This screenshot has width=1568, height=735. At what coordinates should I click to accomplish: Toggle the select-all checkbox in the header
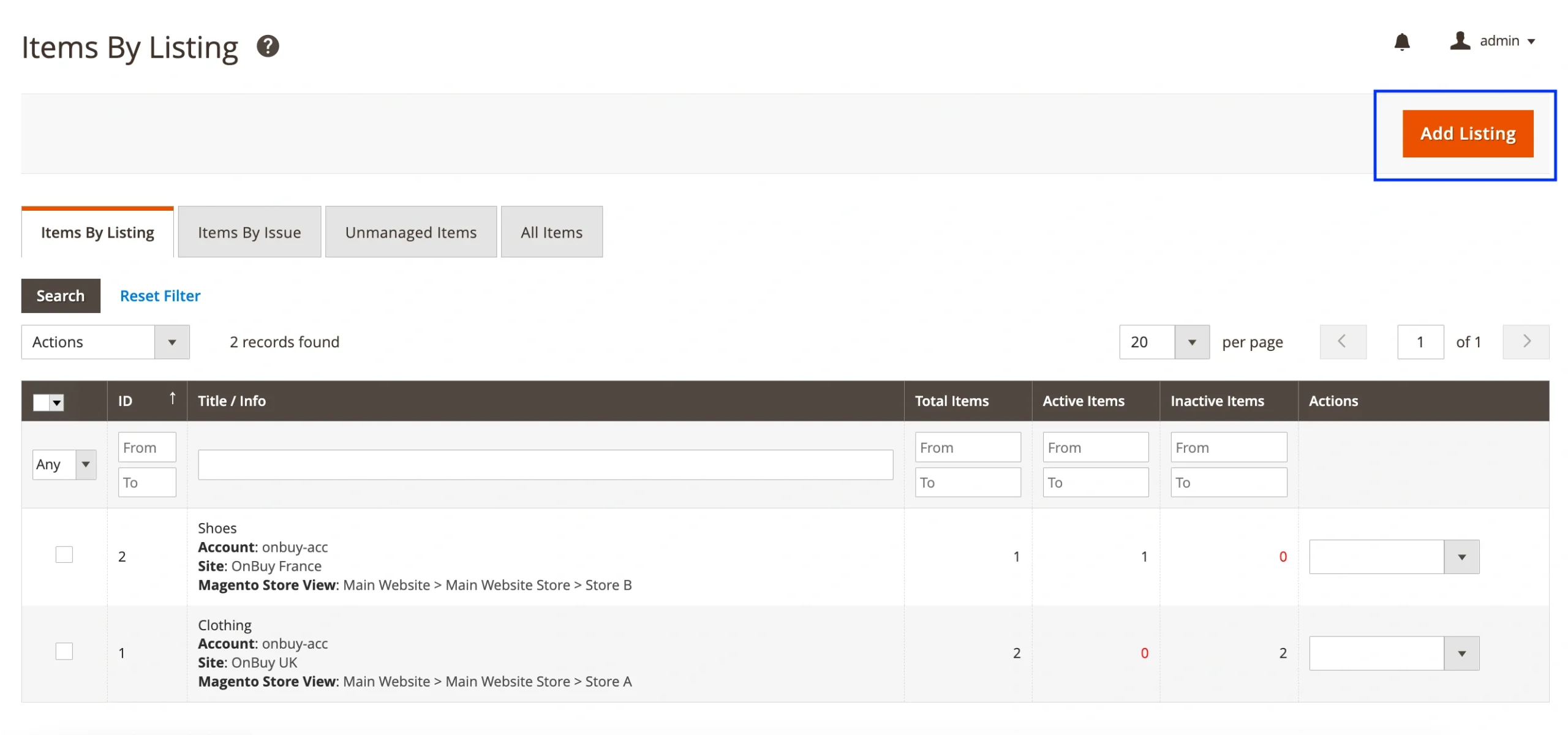41,403
